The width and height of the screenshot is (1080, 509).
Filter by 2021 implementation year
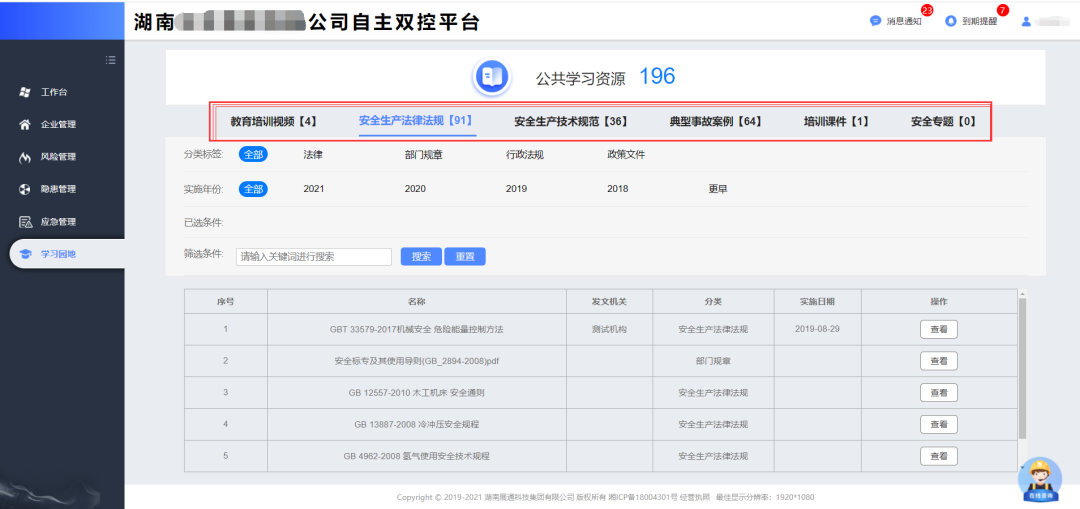click(314, 188)
